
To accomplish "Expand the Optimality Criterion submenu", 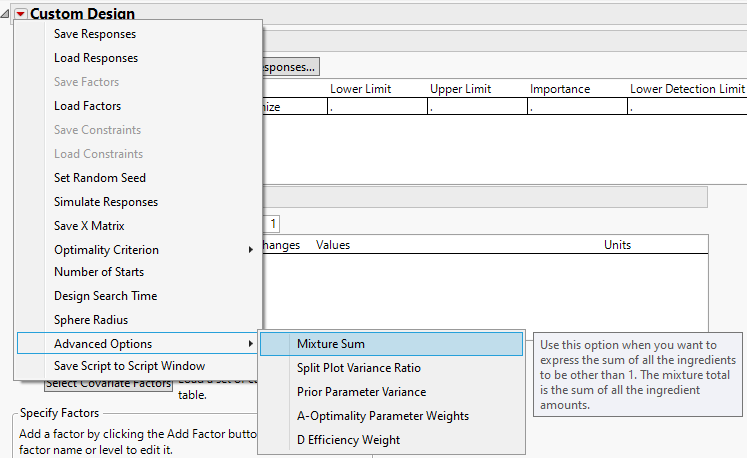I will [106, 250].
